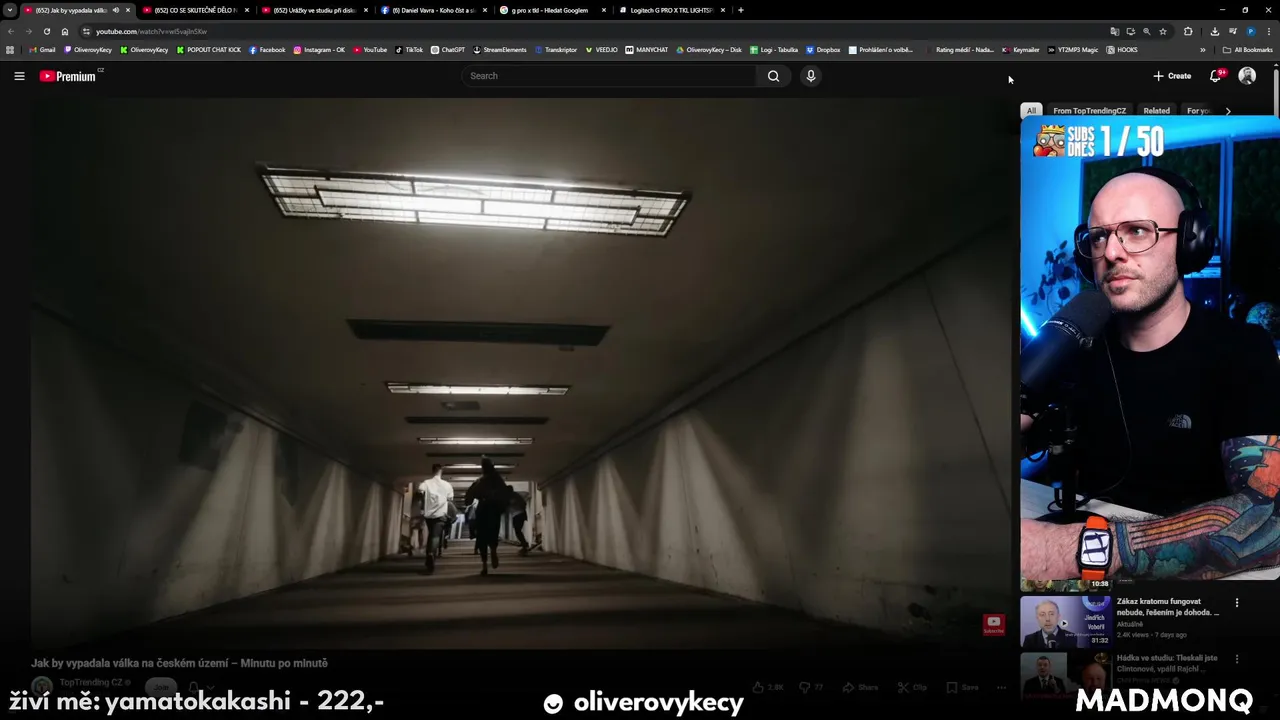Click the youtube.com address bar
The image size is (1280, 720).
(600, 31)
